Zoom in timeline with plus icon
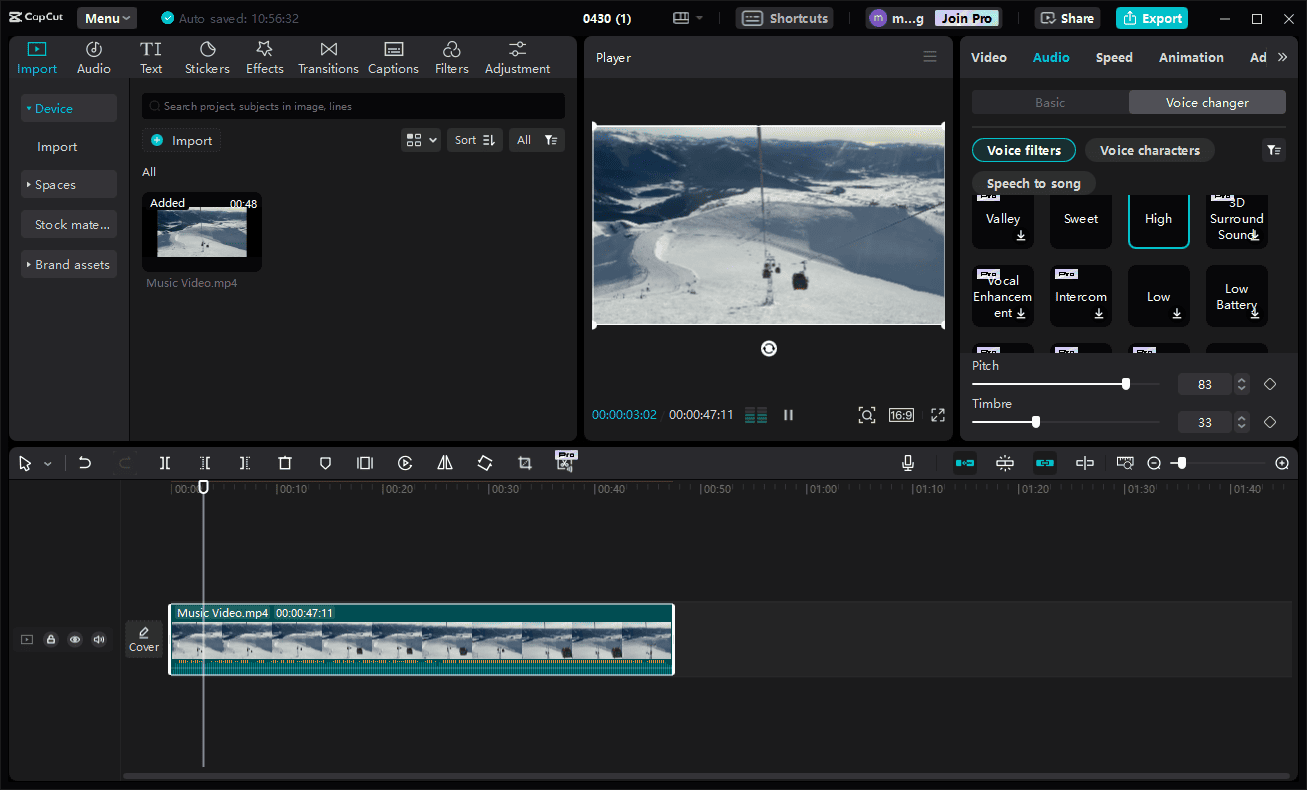This screenshot has height=790, width=1307. click(1282, 463)
